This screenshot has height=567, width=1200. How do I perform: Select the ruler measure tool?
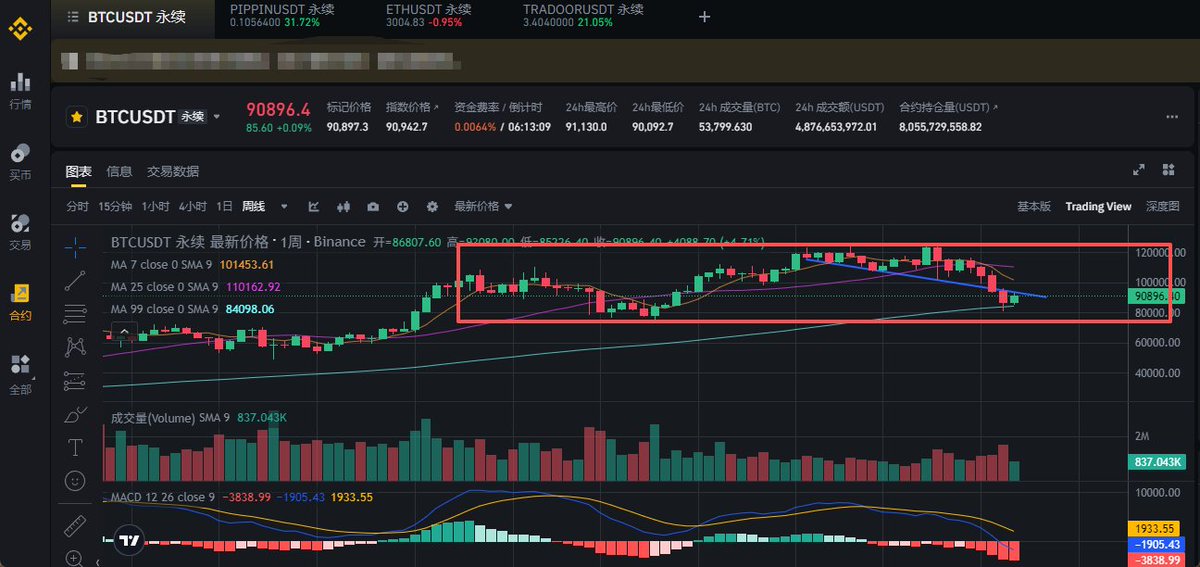pos(75,526)
